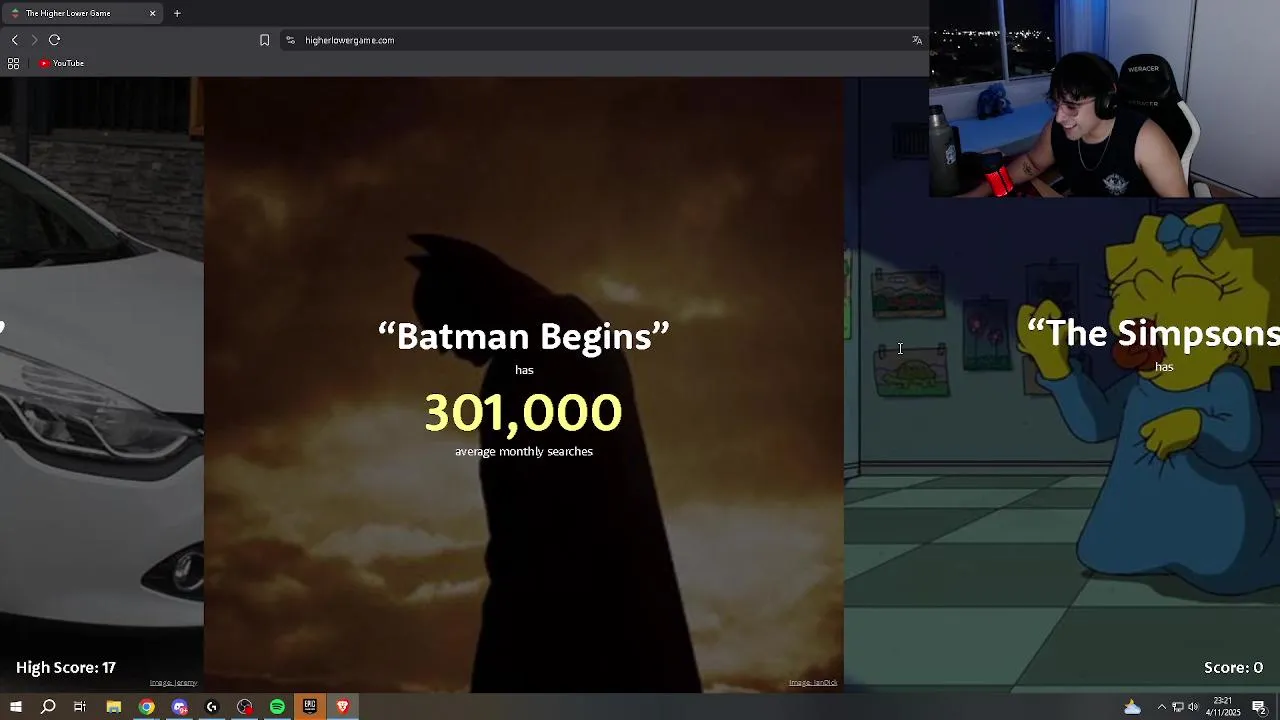Bookmark this page with the bookmark icon

pyautogui.click(x=264, y=40)
